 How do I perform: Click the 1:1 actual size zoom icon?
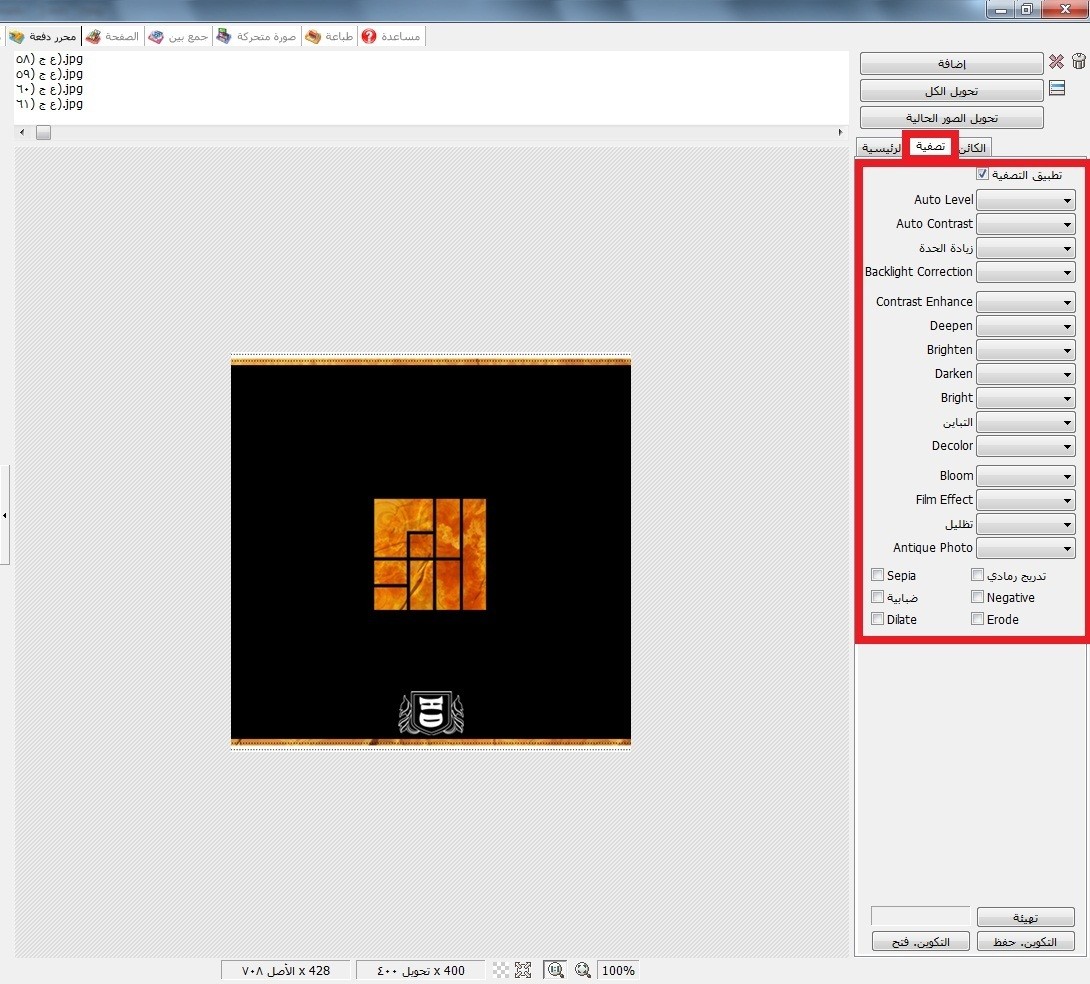point(555,970)
